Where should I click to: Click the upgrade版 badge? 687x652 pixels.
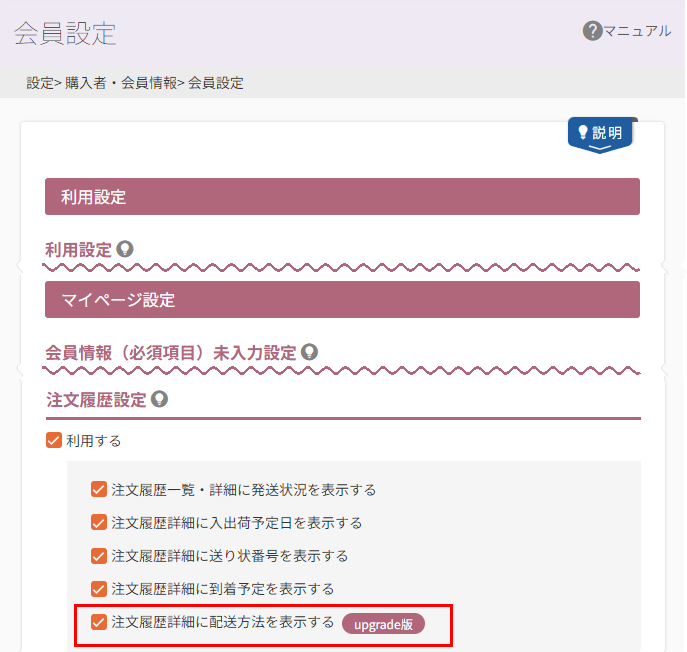(x=384, y=624)
